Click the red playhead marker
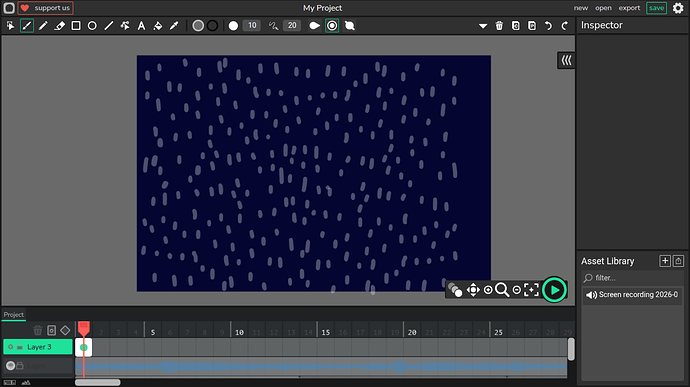The width and height of the screenshot is (690, 387). (x=84, y=328)
